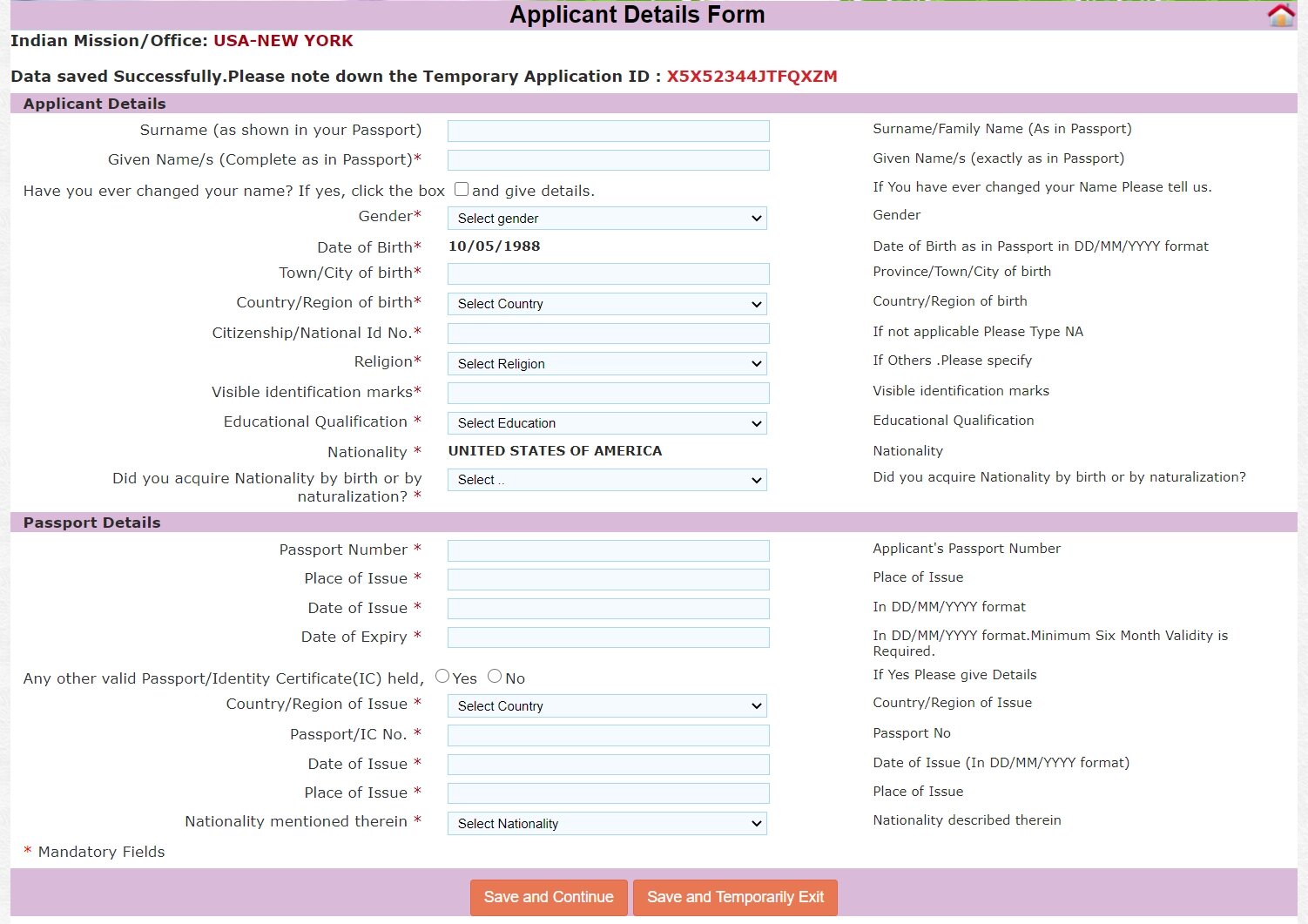This screenshot has width=1308, height=924.
Task: Open the nationality by birth or naturalization dropdown
Action: click(607, 480)
